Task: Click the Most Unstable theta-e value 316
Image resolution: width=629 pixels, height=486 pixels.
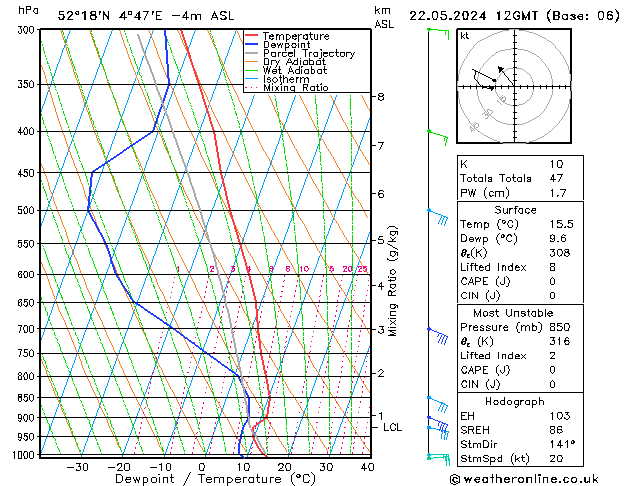Action: pyautogui.click(x=560, y=341)
